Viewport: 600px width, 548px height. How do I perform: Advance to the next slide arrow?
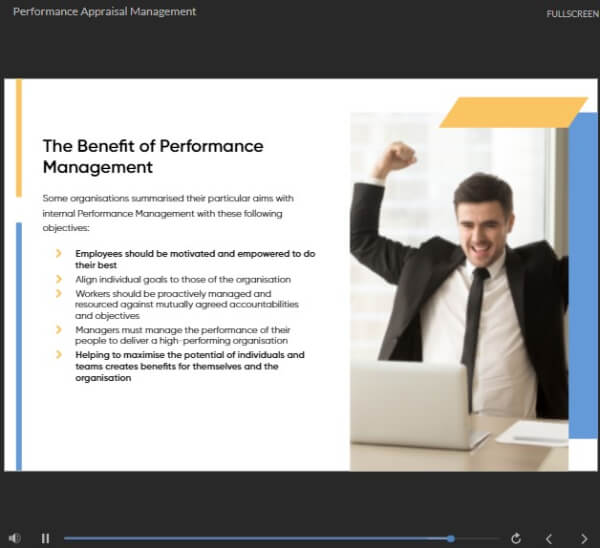(x=584, y=538)
